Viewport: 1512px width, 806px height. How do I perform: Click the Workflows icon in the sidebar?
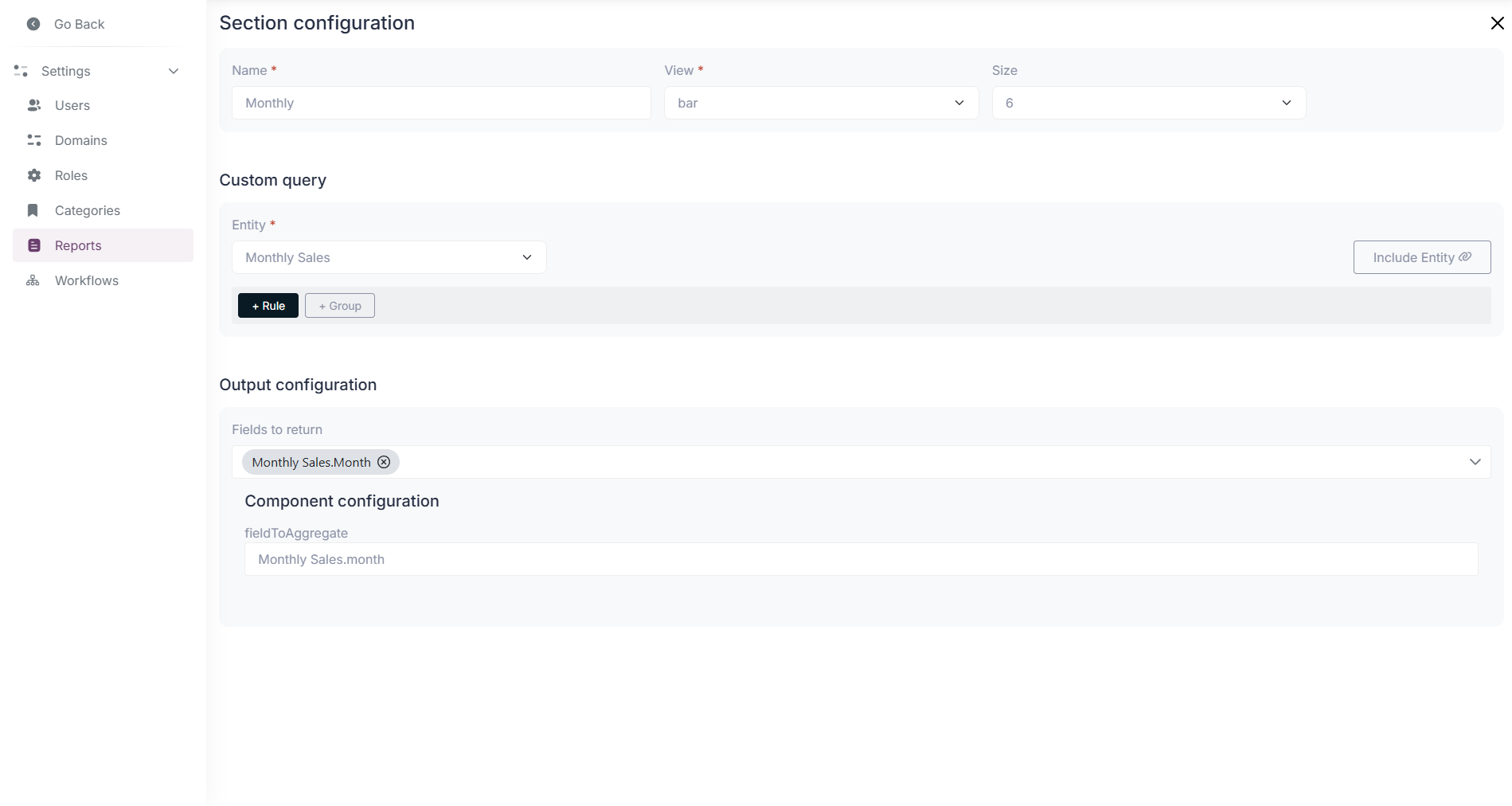[33, 280]
